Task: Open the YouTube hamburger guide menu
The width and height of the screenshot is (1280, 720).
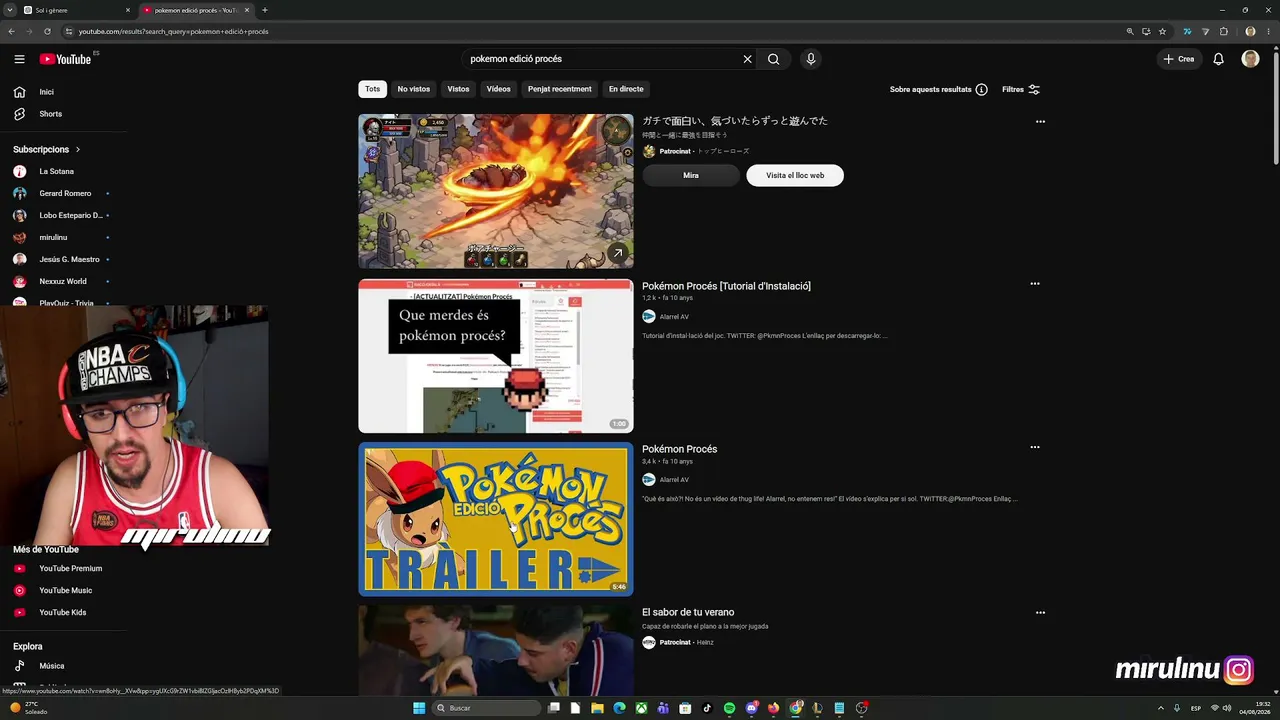Action: 19,59
